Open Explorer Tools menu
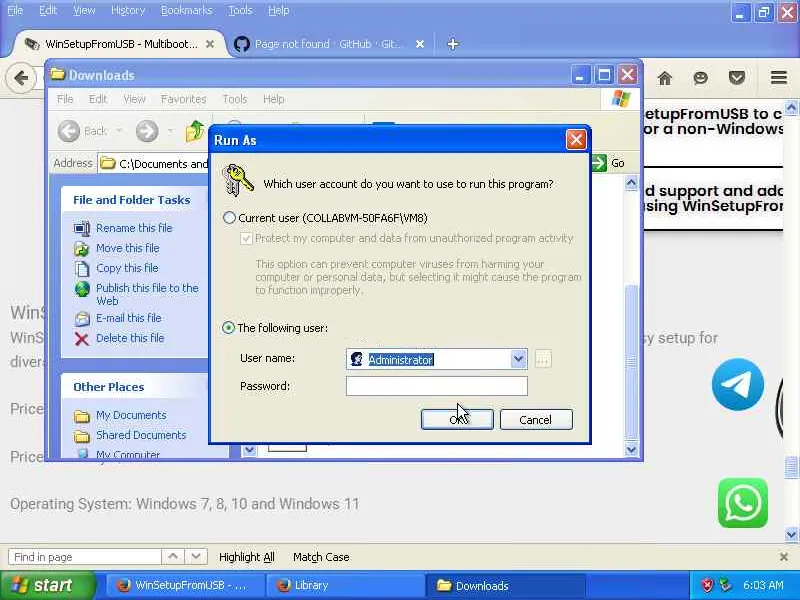 pos(235,99)
